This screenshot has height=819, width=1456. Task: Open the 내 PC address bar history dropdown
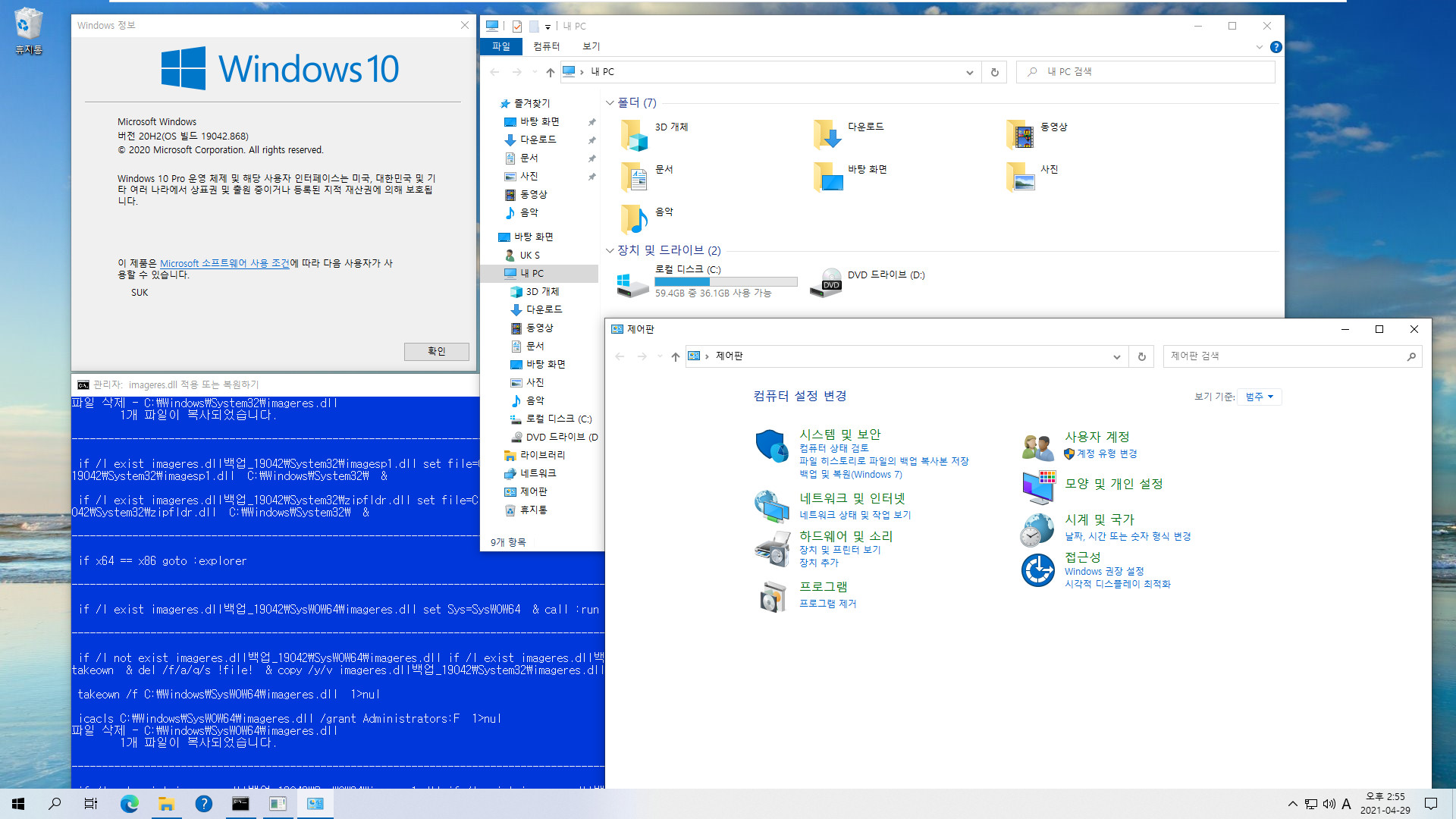[969, 72]
